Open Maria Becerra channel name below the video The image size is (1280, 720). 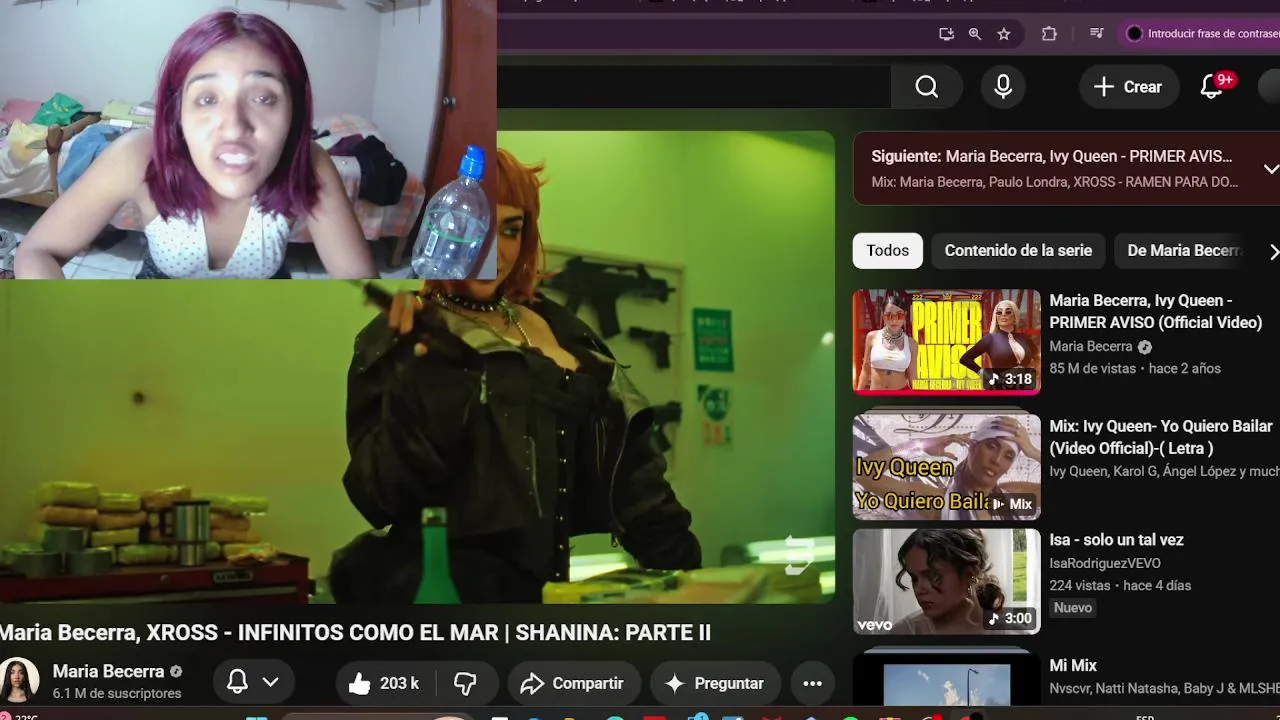pos(108,672)
